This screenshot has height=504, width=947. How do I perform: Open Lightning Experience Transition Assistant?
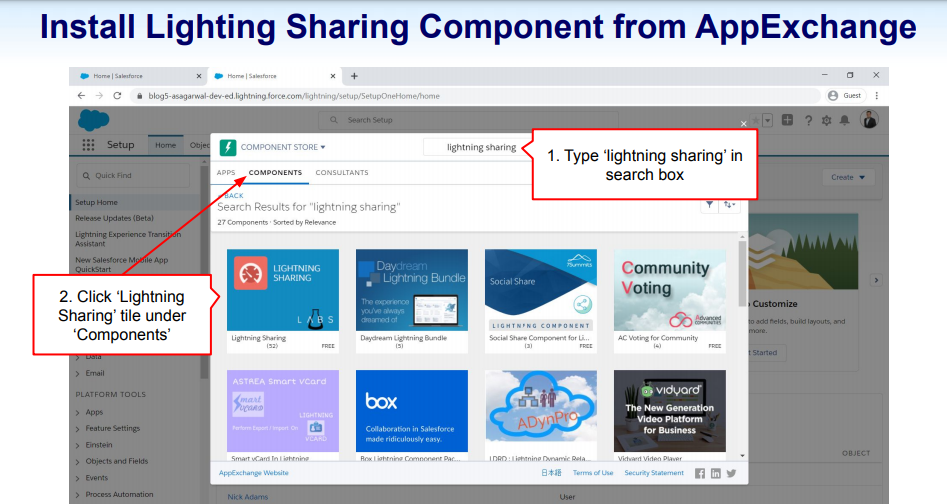pos(128,239)
